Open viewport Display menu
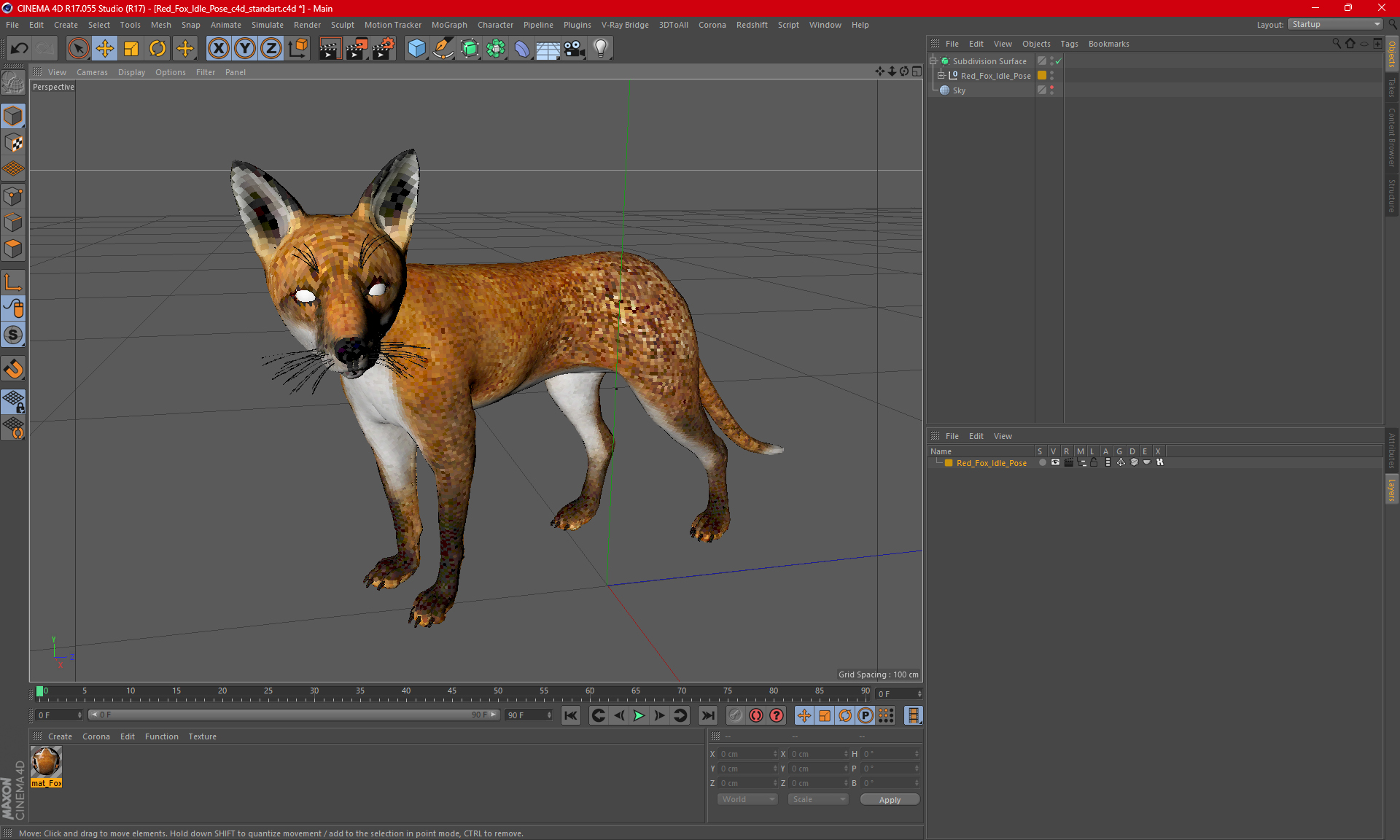This screenshot has height=840, width=1400. coord(131,72)
